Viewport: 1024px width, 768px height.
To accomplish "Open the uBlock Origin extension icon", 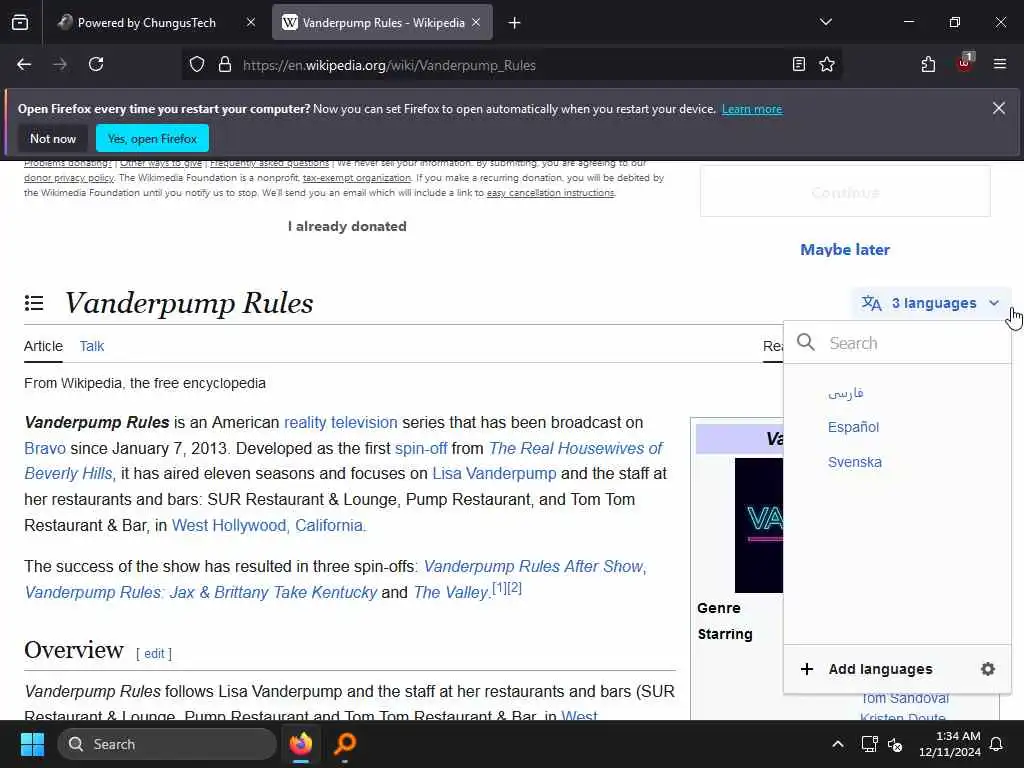I will [x=965, y=63].
